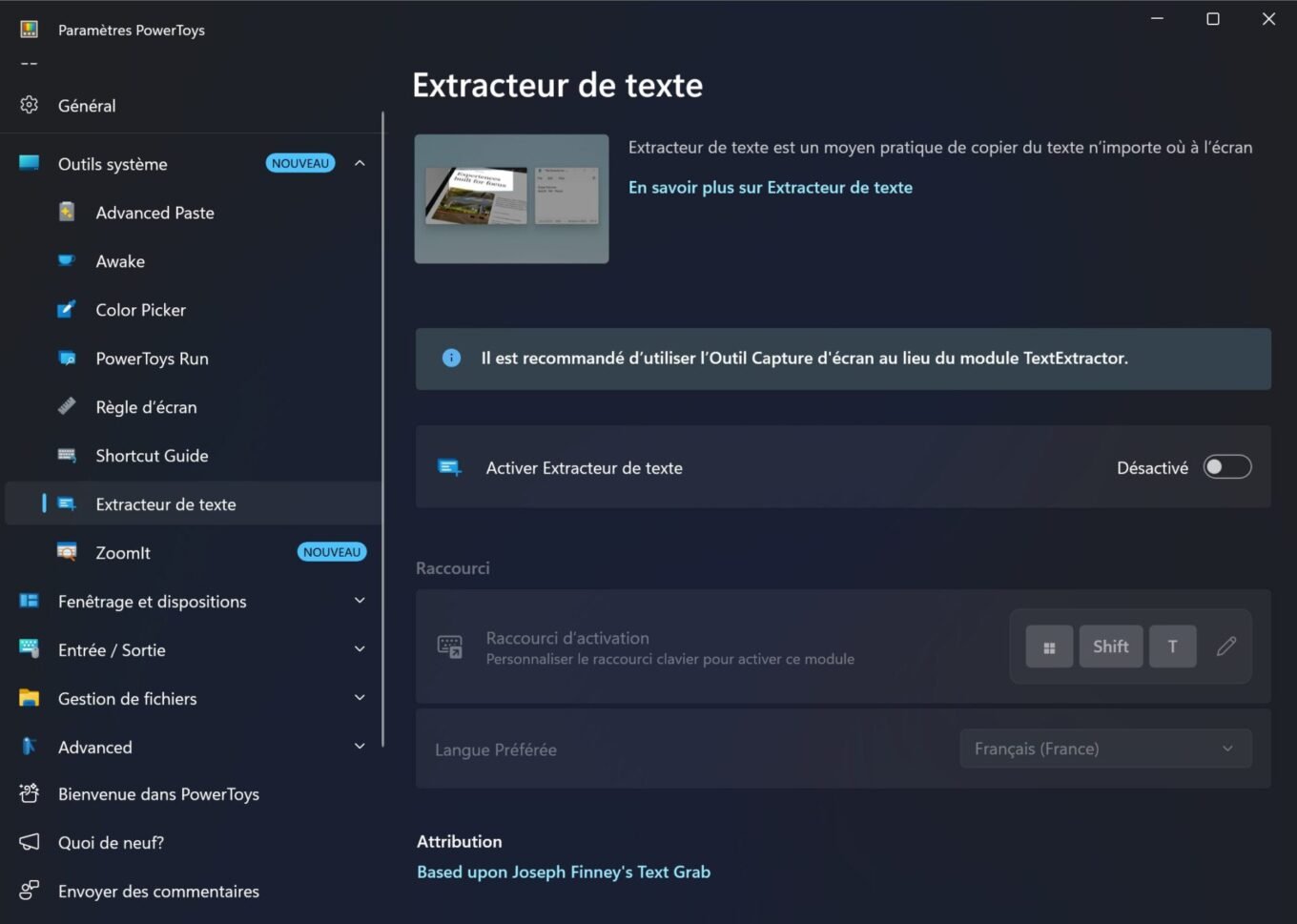1297x924 pixels.
Task: Expand the Entrée / Sortie chevron
Action: pos(360,649)
